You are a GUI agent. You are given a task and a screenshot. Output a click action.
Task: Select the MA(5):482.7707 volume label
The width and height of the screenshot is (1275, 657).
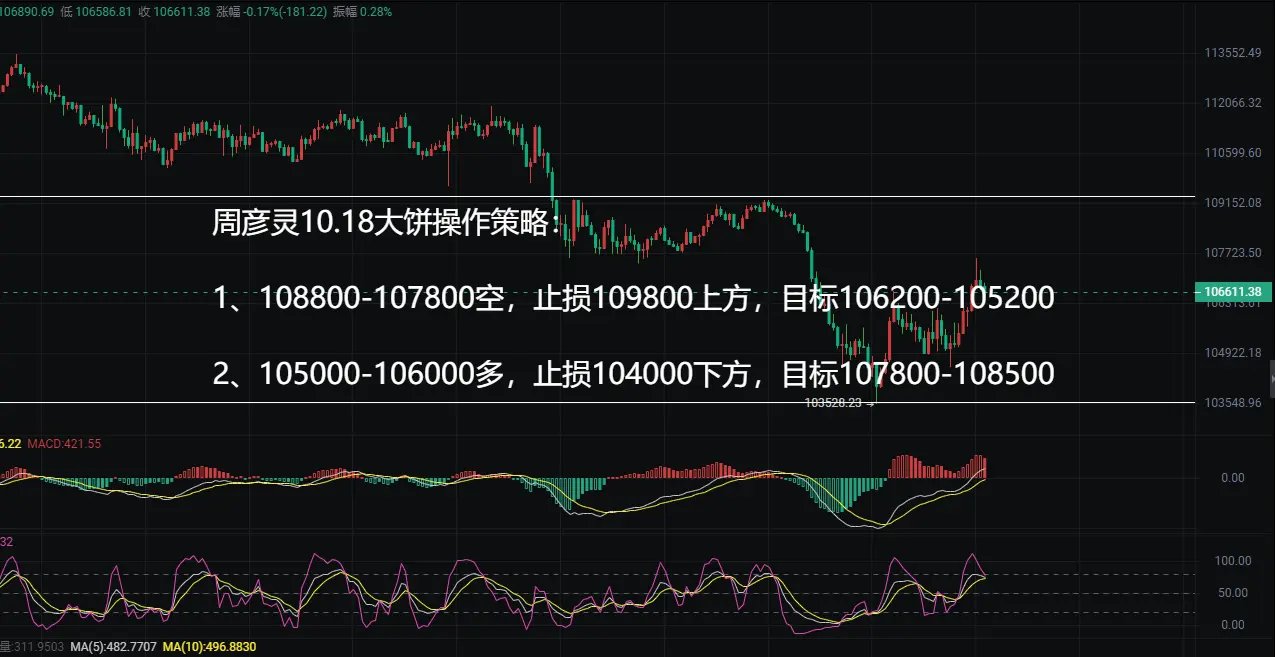114,649
